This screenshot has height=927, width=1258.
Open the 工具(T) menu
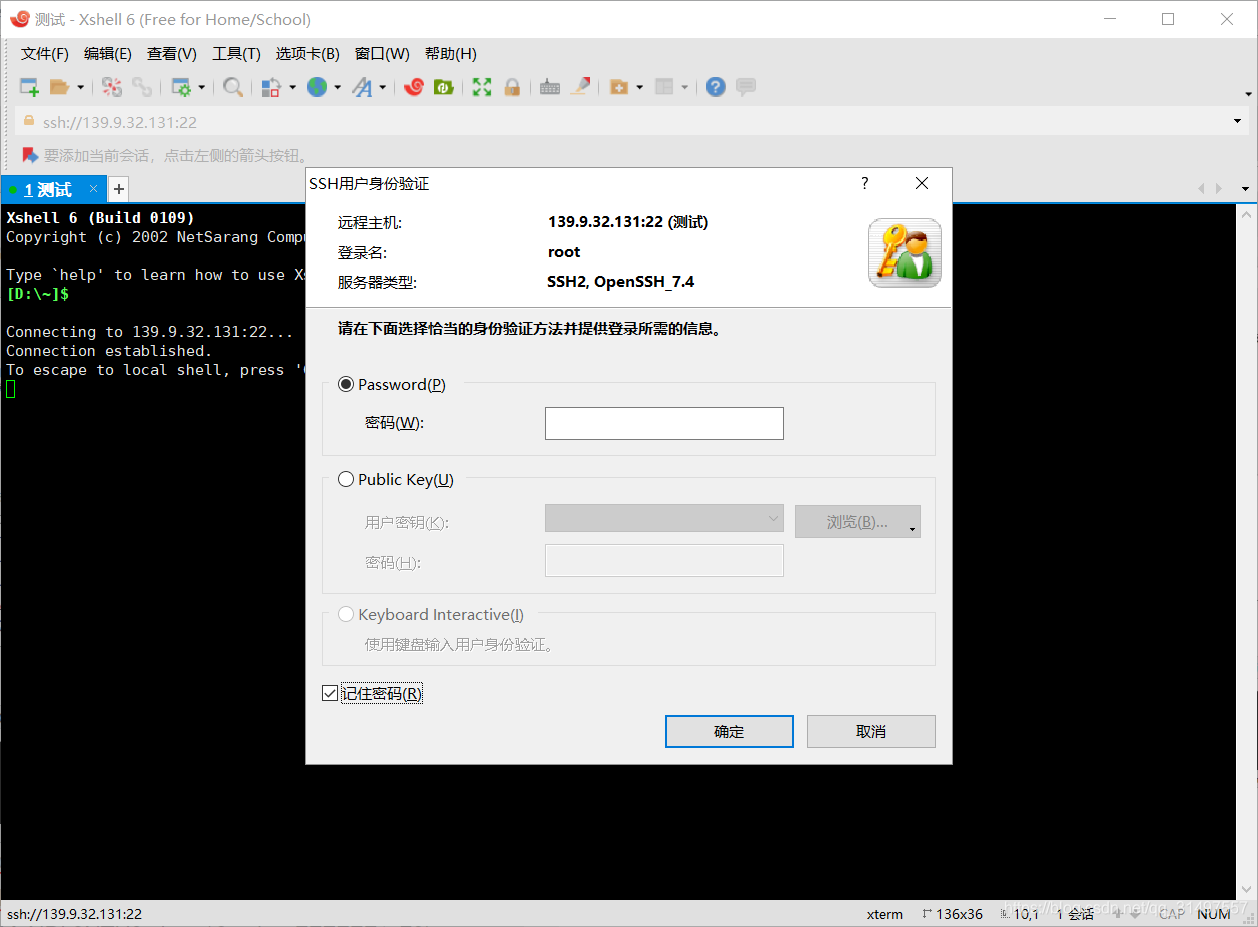pyautogui.click(x=236, y=54)
